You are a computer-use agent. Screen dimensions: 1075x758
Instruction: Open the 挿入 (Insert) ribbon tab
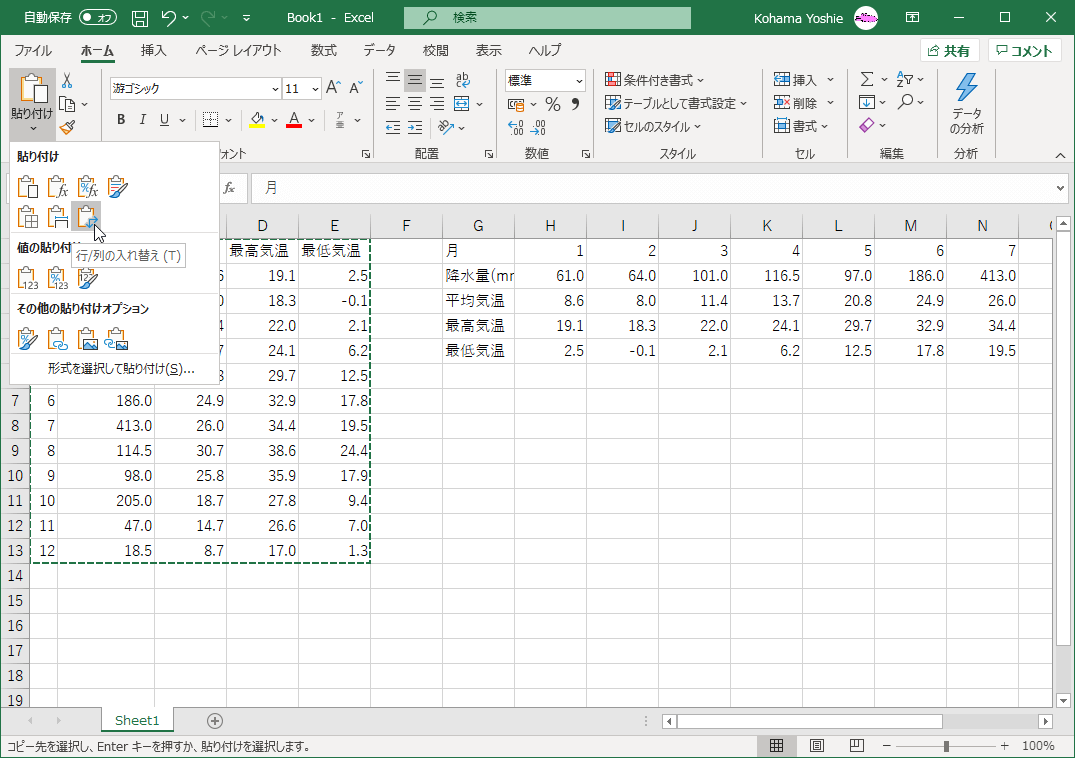pos(153,50)
